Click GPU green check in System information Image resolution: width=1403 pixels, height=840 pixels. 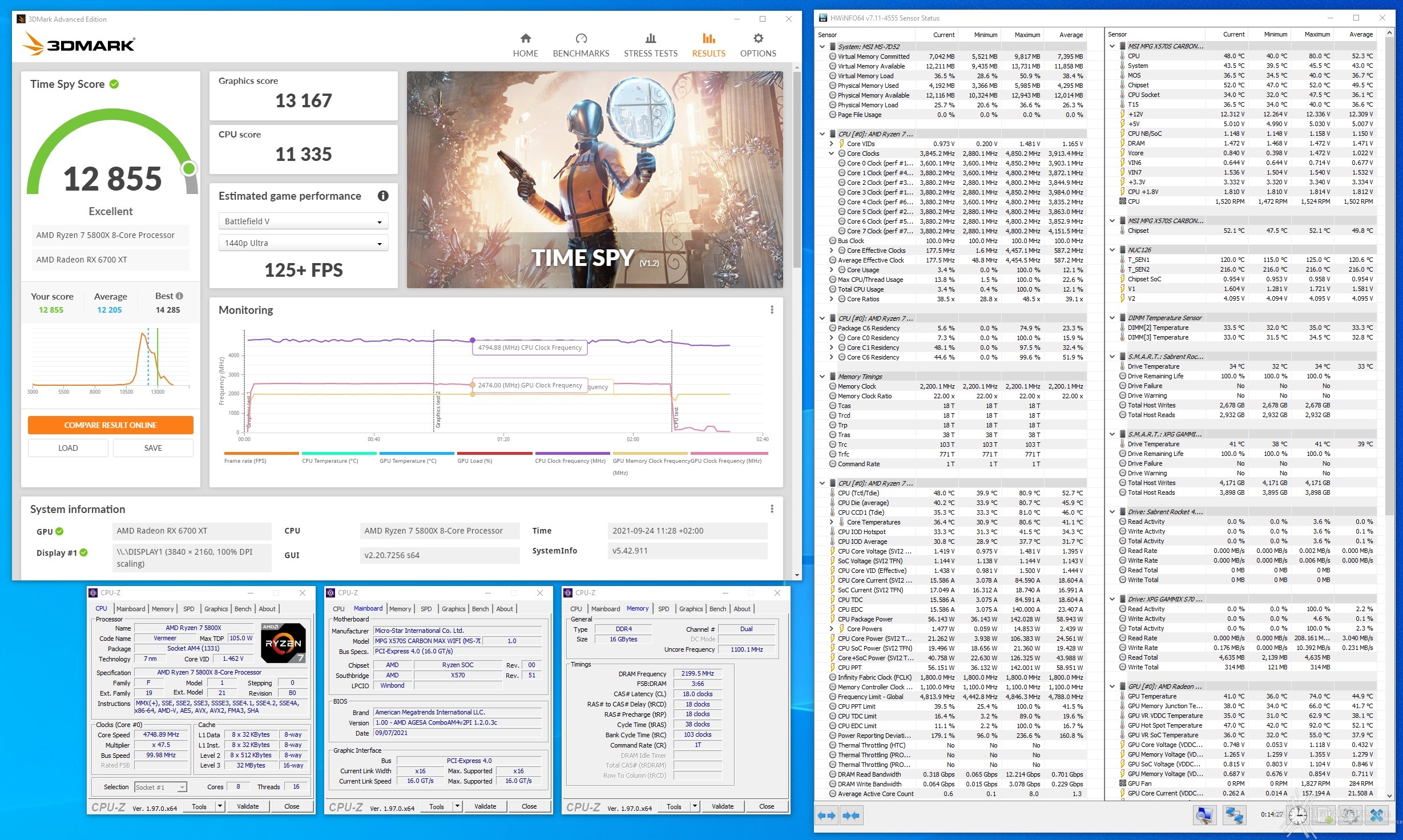click(59, 531)
